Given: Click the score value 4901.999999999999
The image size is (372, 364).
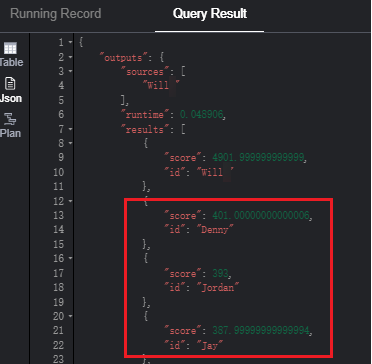Looking at the screenshot, I should click(x=258, y=157).
